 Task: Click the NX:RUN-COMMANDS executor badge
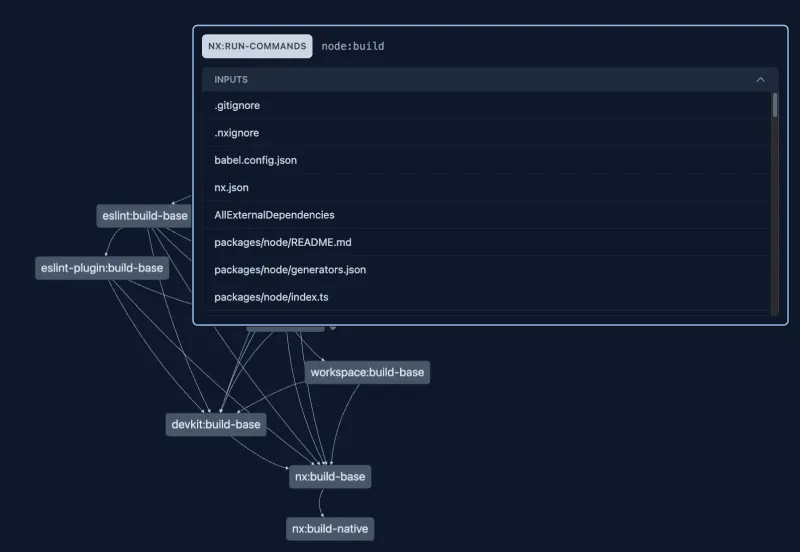[257, 46]
